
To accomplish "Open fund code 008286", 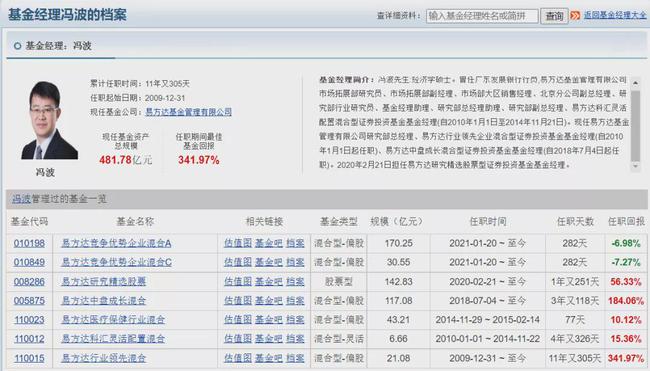I will [29, 282].
